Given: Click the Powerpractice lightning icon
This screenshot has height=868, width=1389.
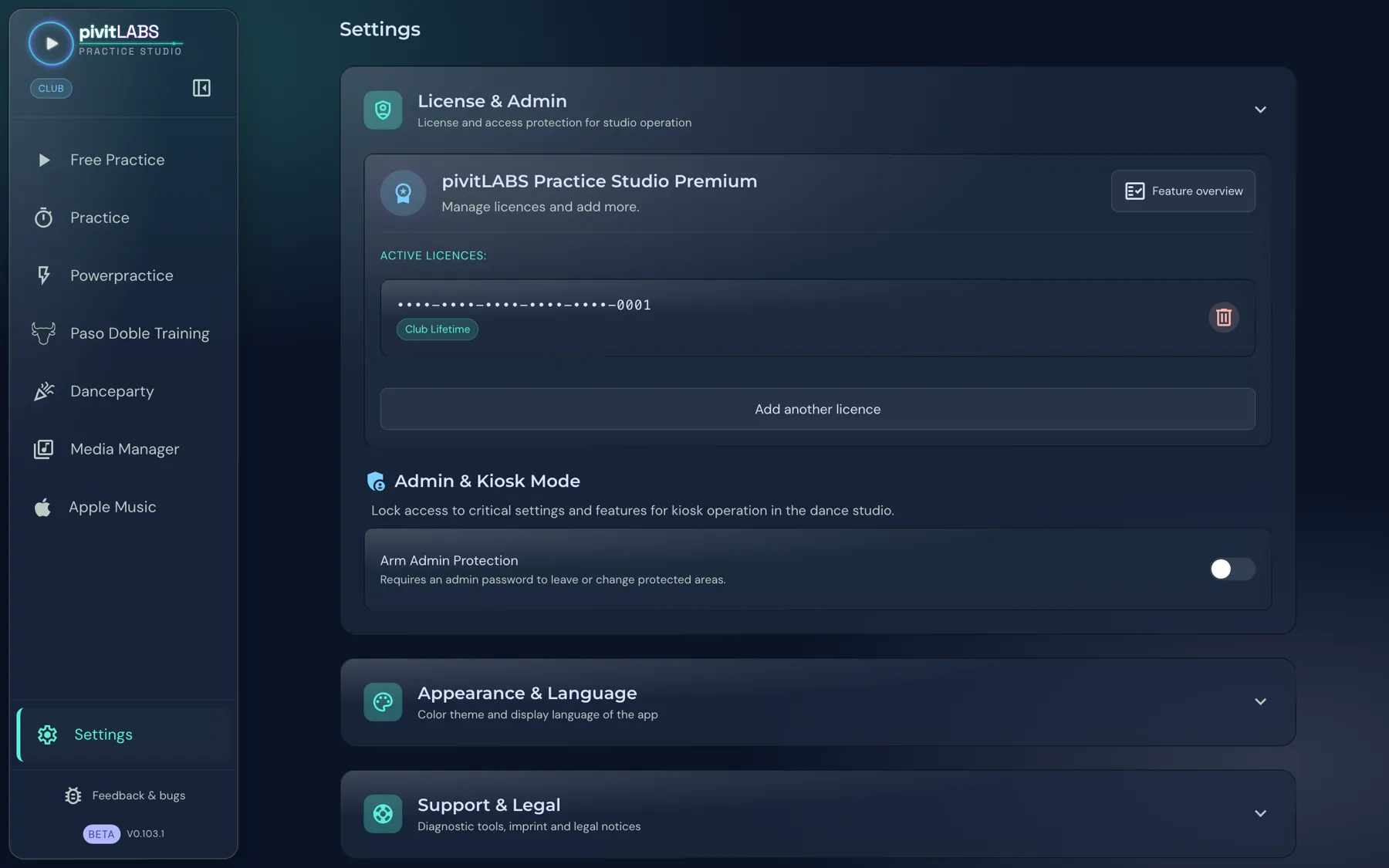Looking at the screenshot, I should pos(44,275).
